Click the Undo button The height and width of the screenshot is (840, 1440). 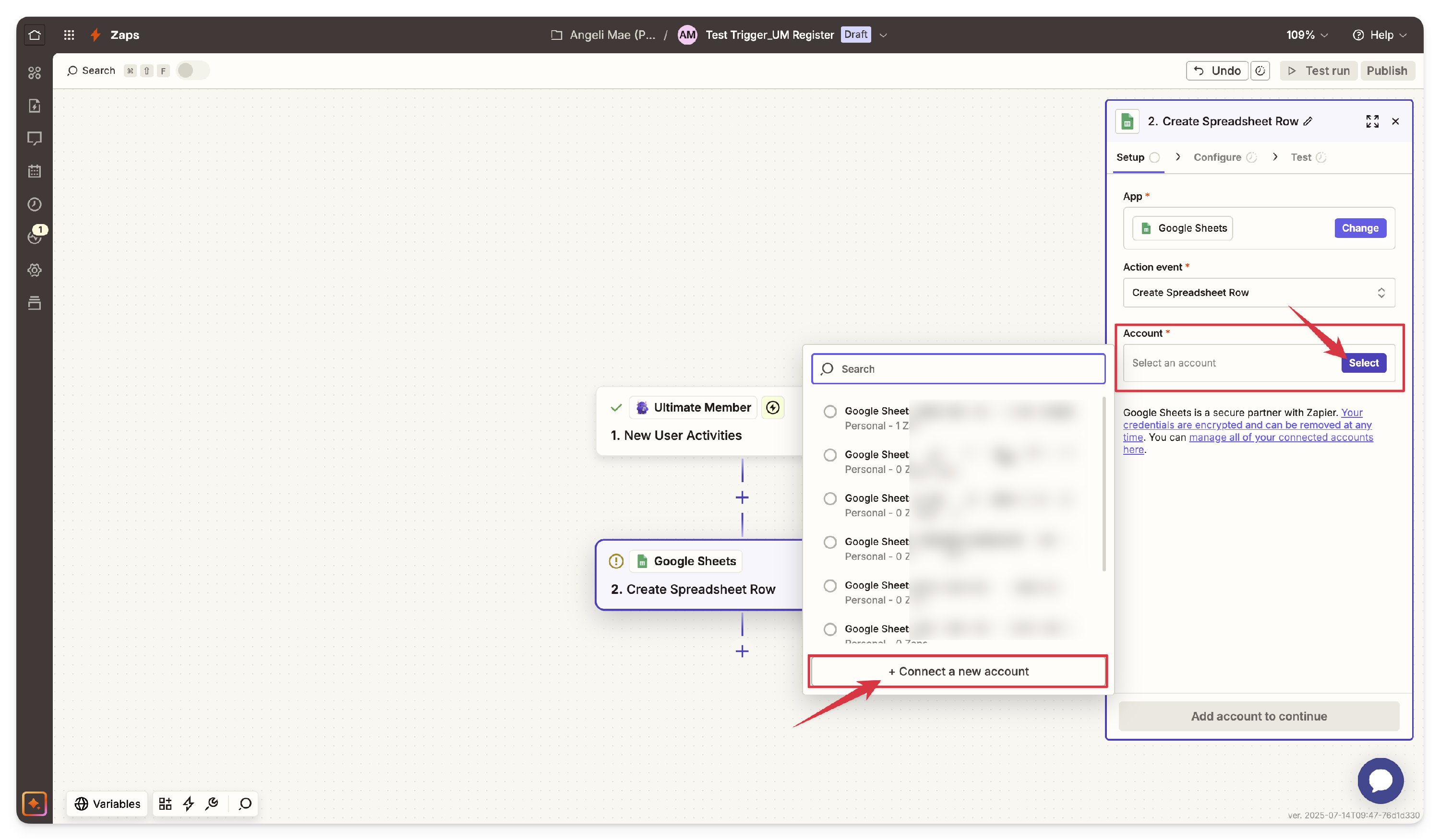[x=1217, y=71]
